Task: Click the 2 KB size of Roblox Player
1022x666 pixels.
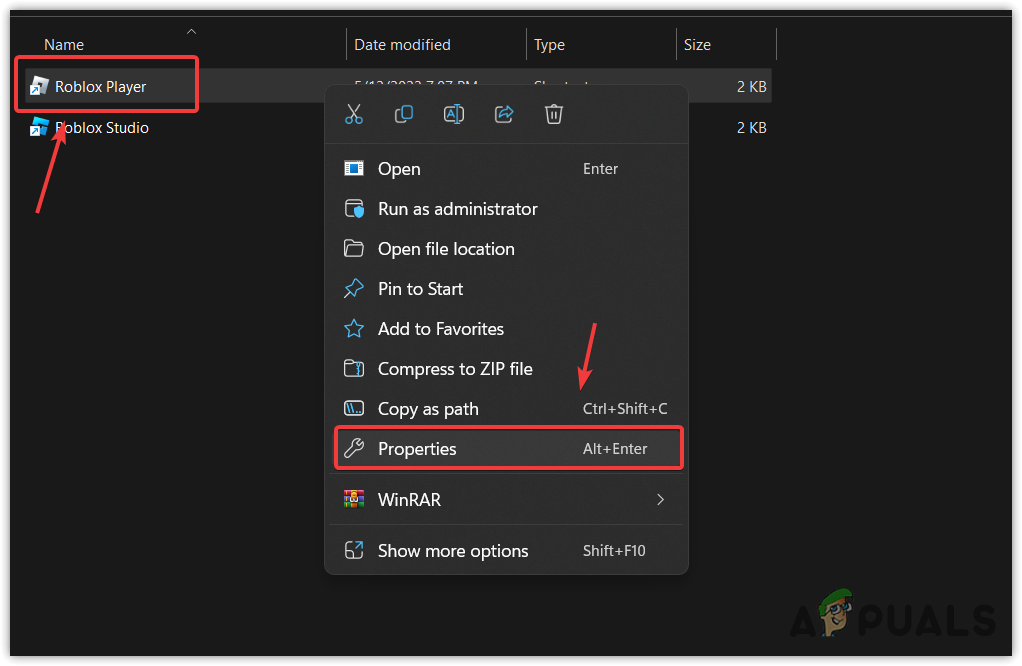Action: click(x=752, y=87)
